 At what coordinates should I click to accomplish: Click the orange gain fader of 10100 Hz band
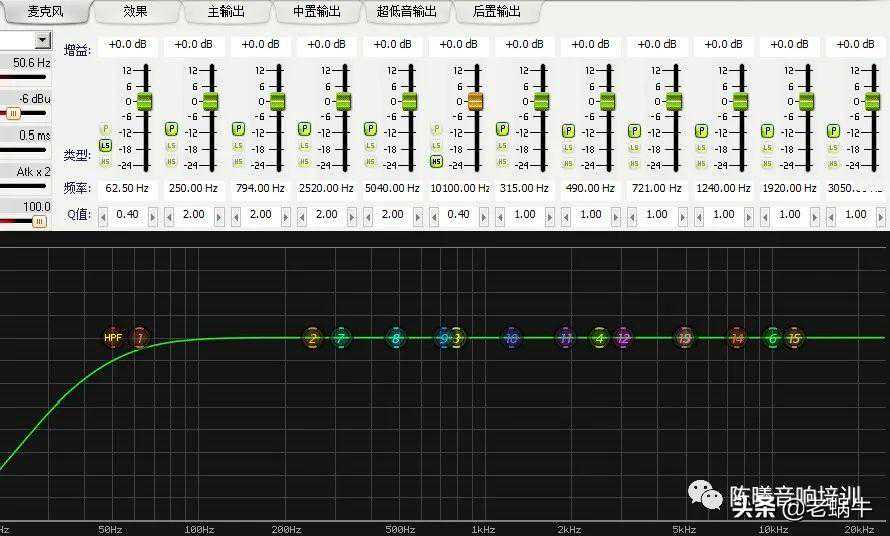click(476, 101)
